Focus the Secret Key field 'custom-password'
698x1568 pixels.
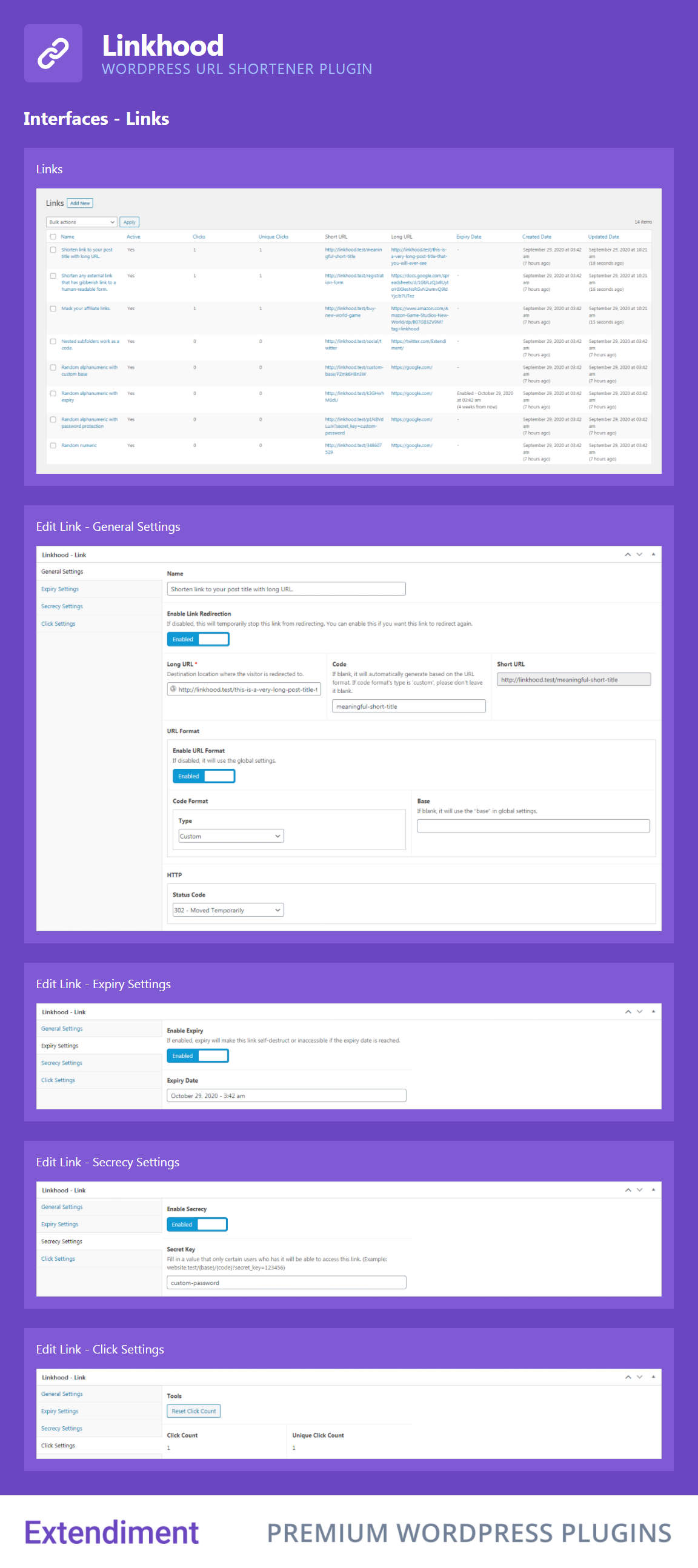287,1283
